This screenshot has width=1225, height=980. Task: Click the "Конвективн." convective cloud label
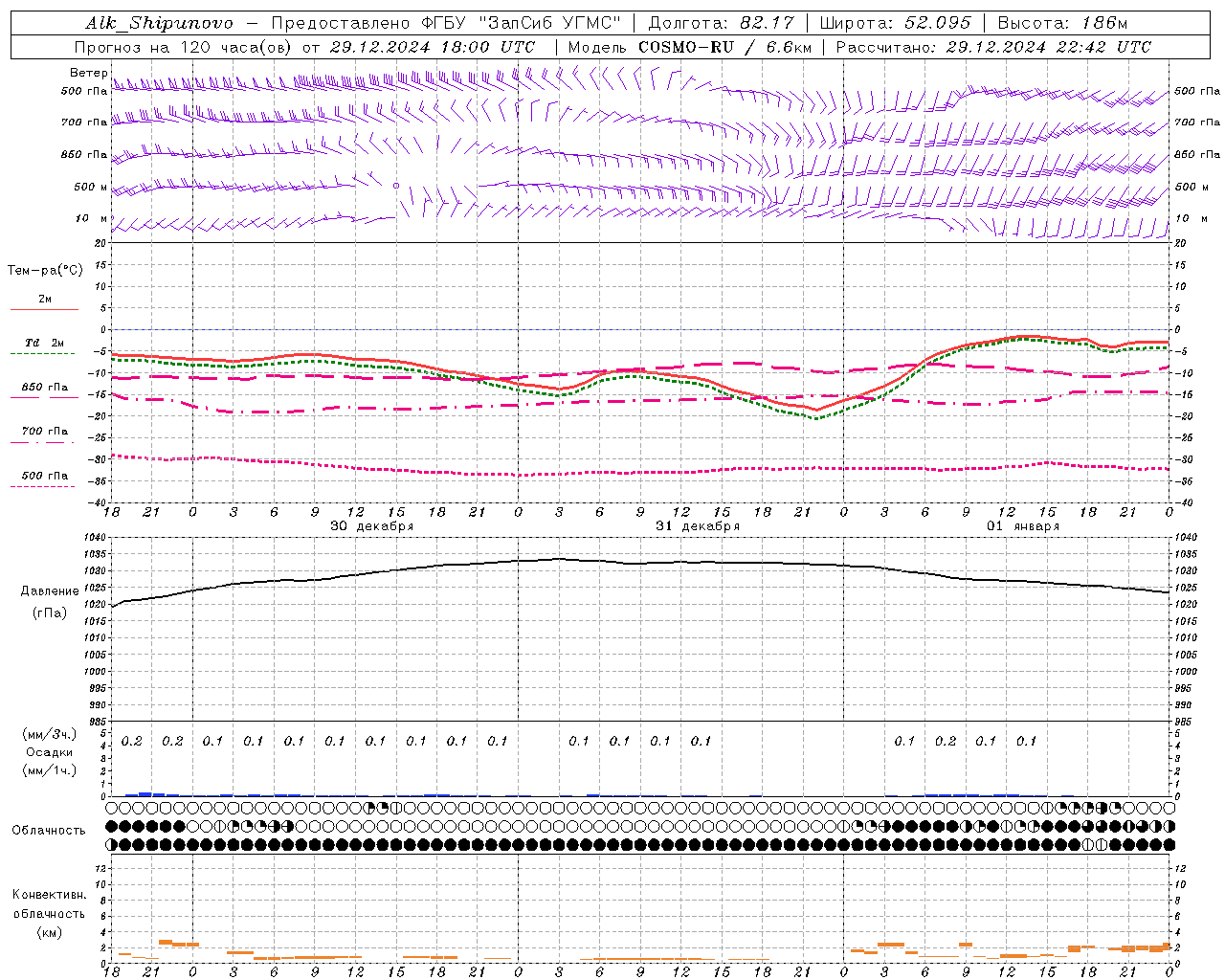50,895
